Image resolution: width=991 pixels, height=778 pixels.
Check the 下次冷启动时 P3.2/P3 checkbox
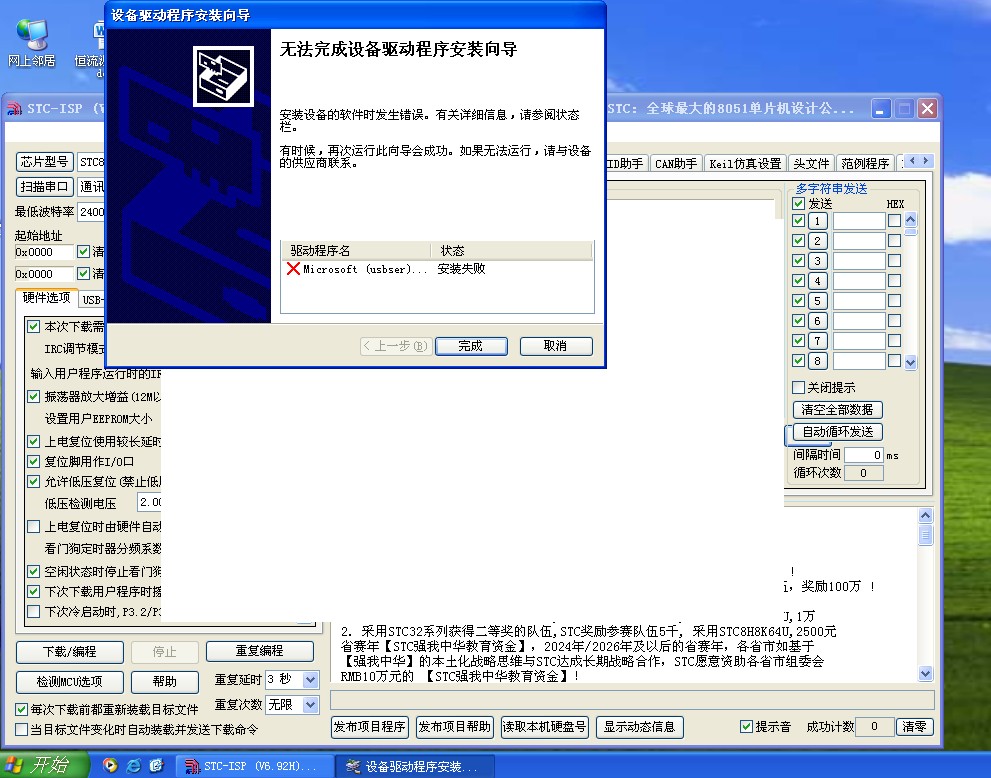[x=33, y=611]
